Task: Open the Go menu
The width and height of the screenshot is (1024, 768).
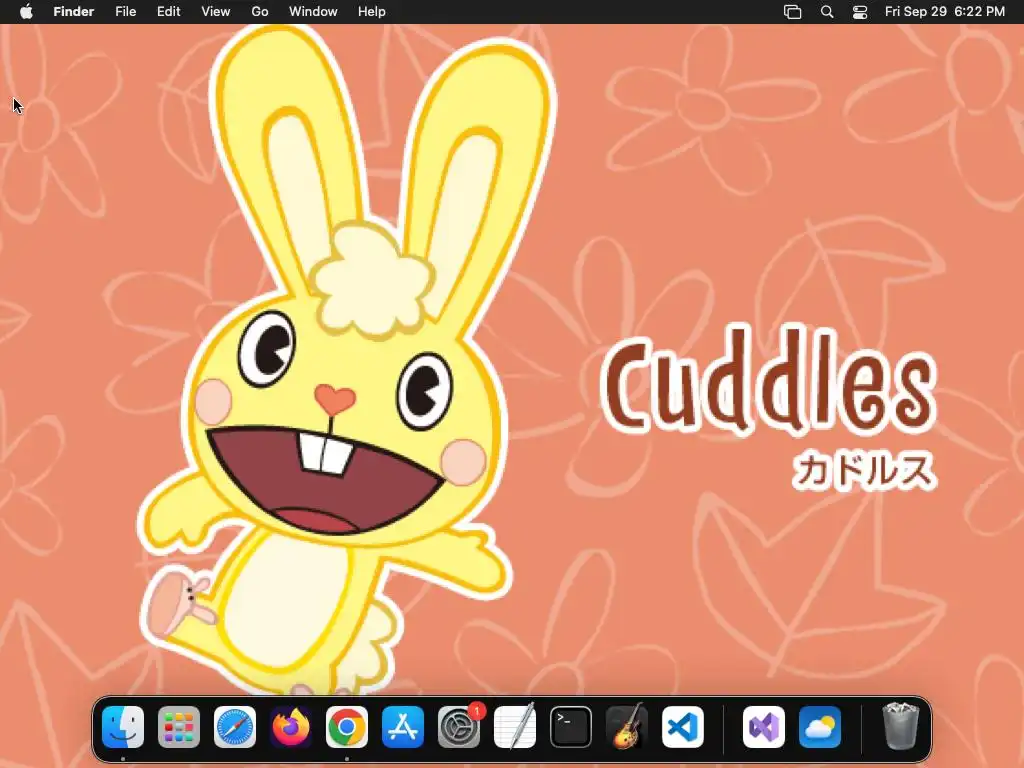Action: (x=260, y=12)
